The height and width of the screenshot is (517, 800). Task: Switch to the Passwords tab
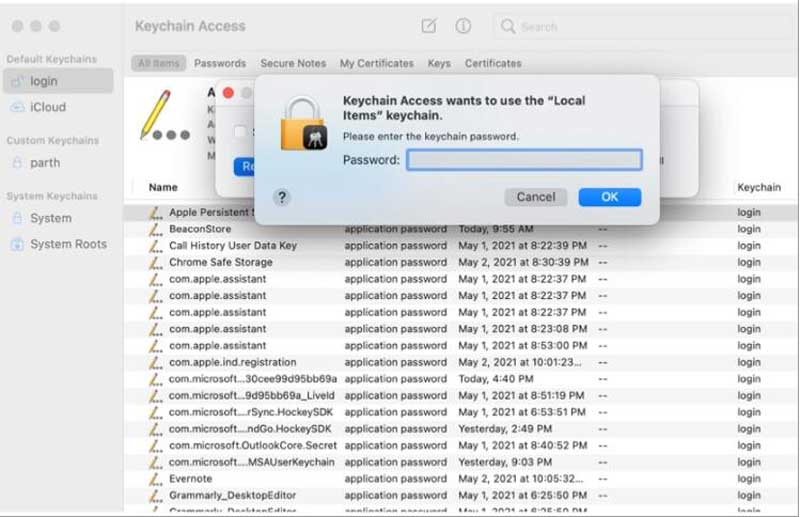220,63
